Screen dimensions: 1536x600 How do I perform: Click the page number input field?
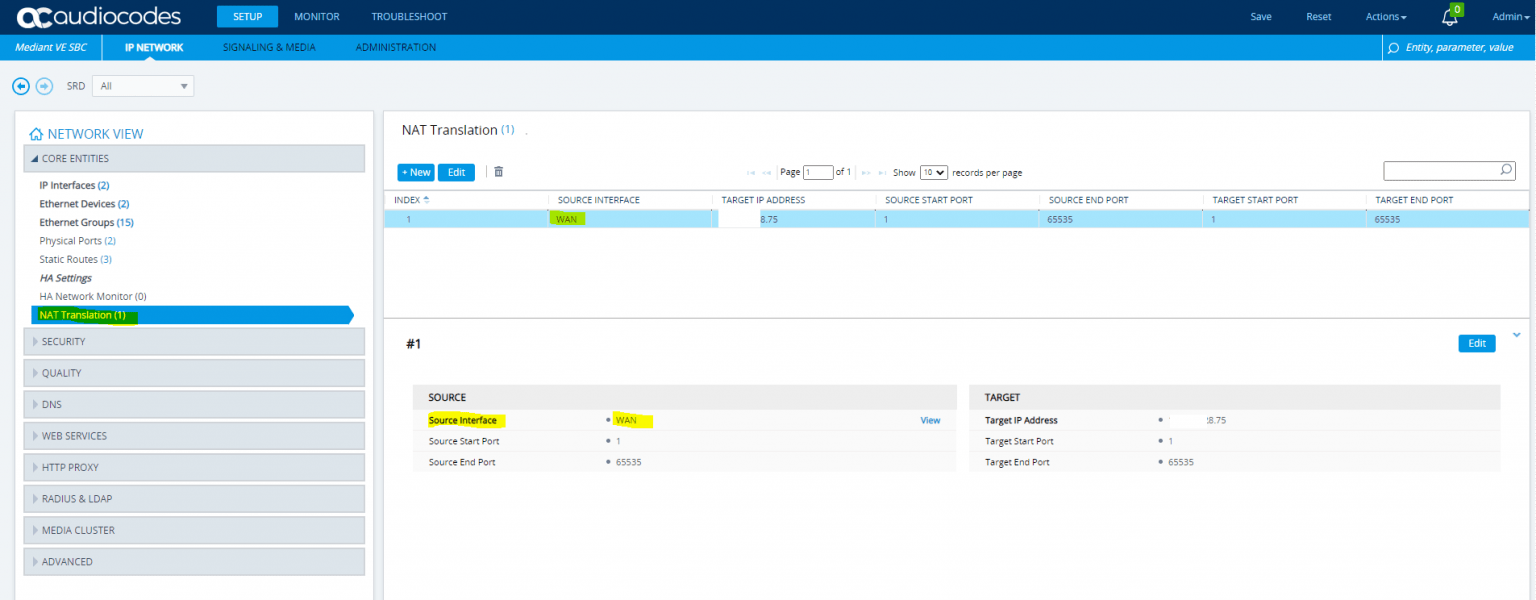click(818, 172)
